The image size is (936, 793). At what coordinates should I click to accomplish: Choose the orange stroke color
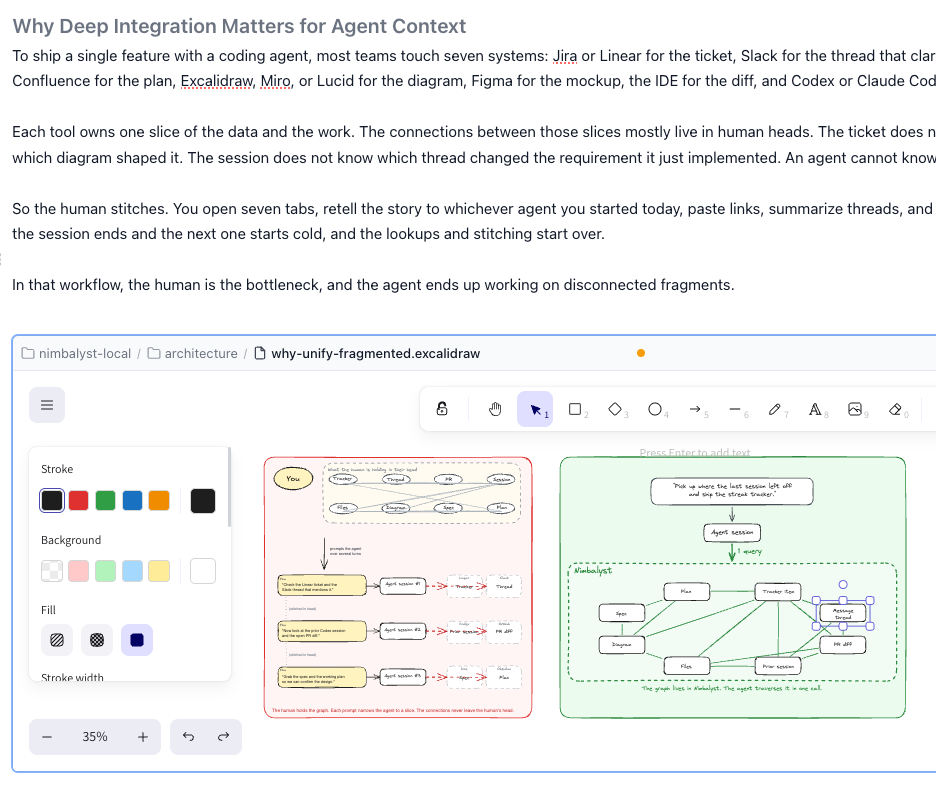click(x=159, y=500)
